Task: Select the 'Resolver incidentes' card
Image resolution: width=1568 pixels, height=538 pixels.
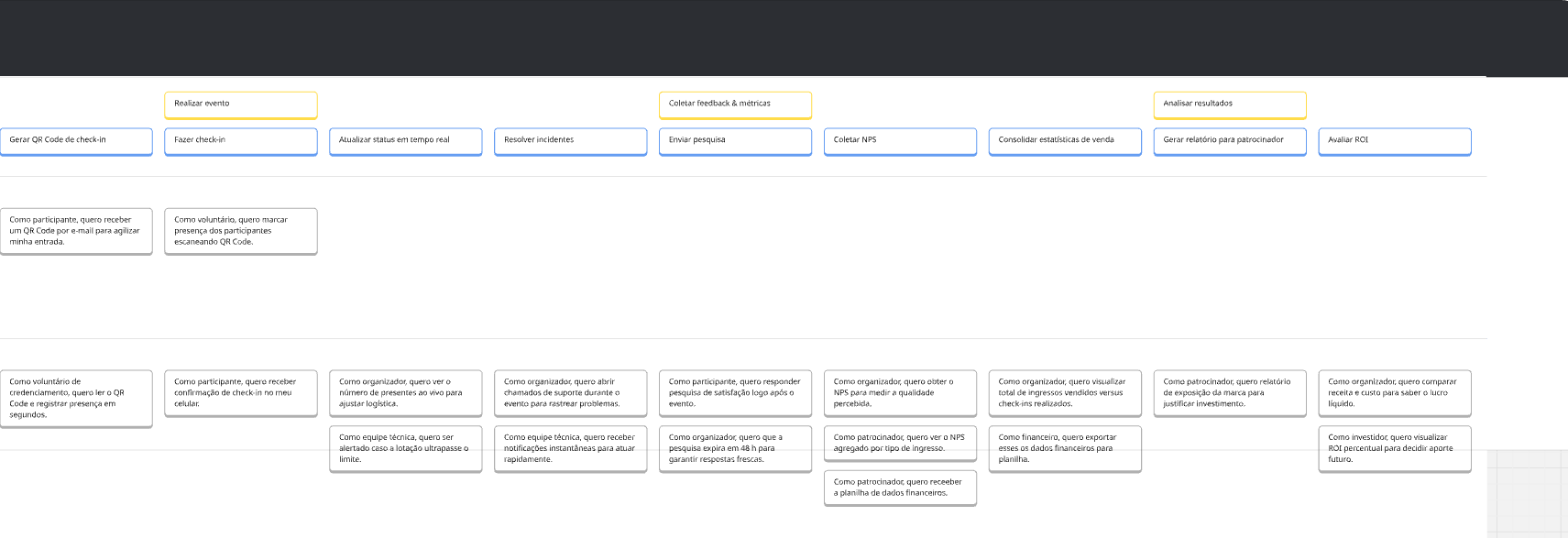Action: (x=570, y=141)
